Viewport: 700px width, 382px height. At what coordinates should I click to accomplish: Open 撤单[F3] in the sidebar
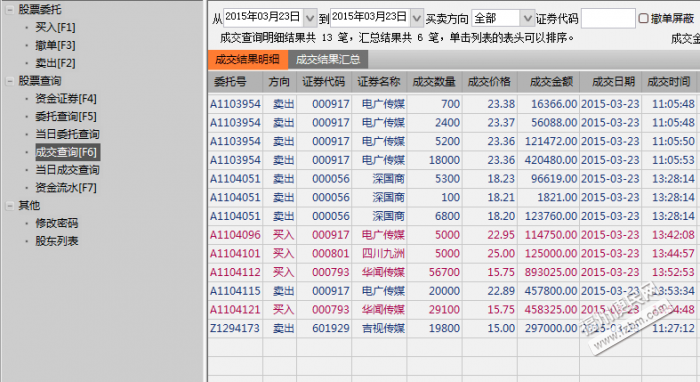pos(55,46)
